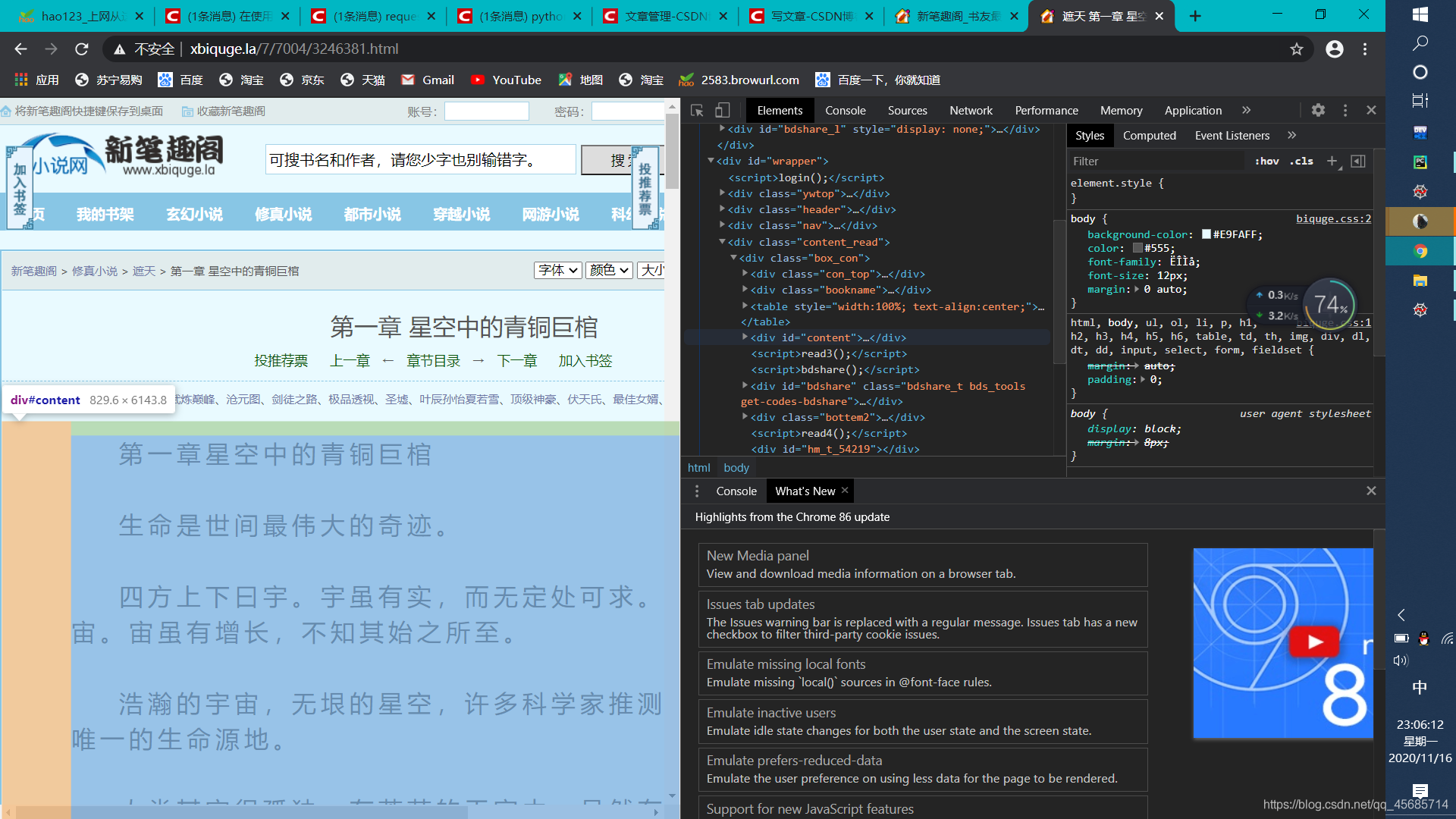
Task: Select the Computed styles tab
Action: 1149,136
